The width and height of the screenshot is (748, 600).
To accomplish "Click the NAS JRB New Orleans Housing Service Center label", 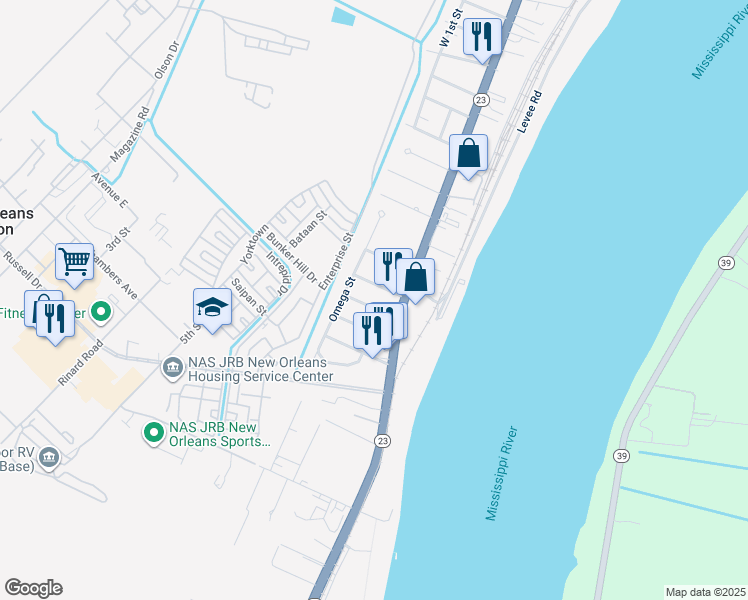I will pyautogui.click(x=260, y=369).
